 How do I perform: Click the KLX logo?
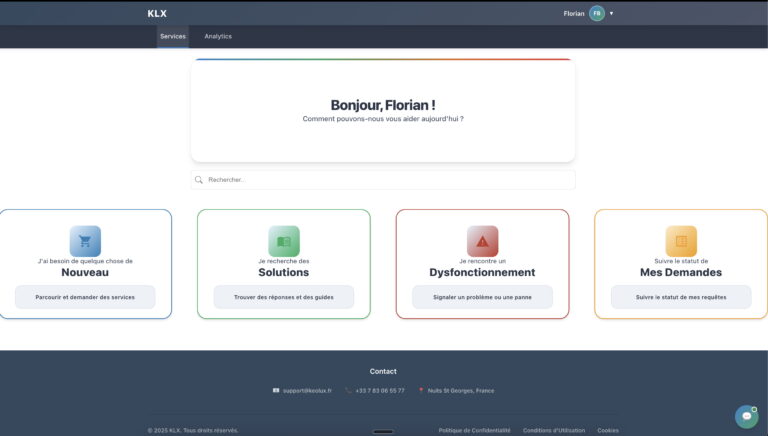pos(157,14)
